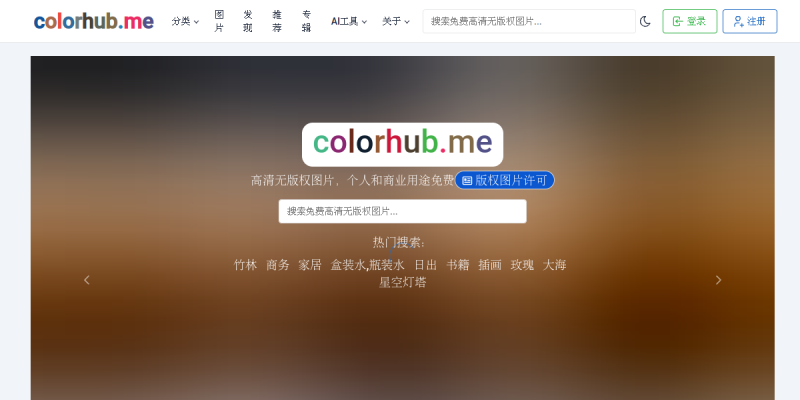The width and height of the screenshot is (800, 400).
Task: Focus the header search input field
Action: coord(529,21)
